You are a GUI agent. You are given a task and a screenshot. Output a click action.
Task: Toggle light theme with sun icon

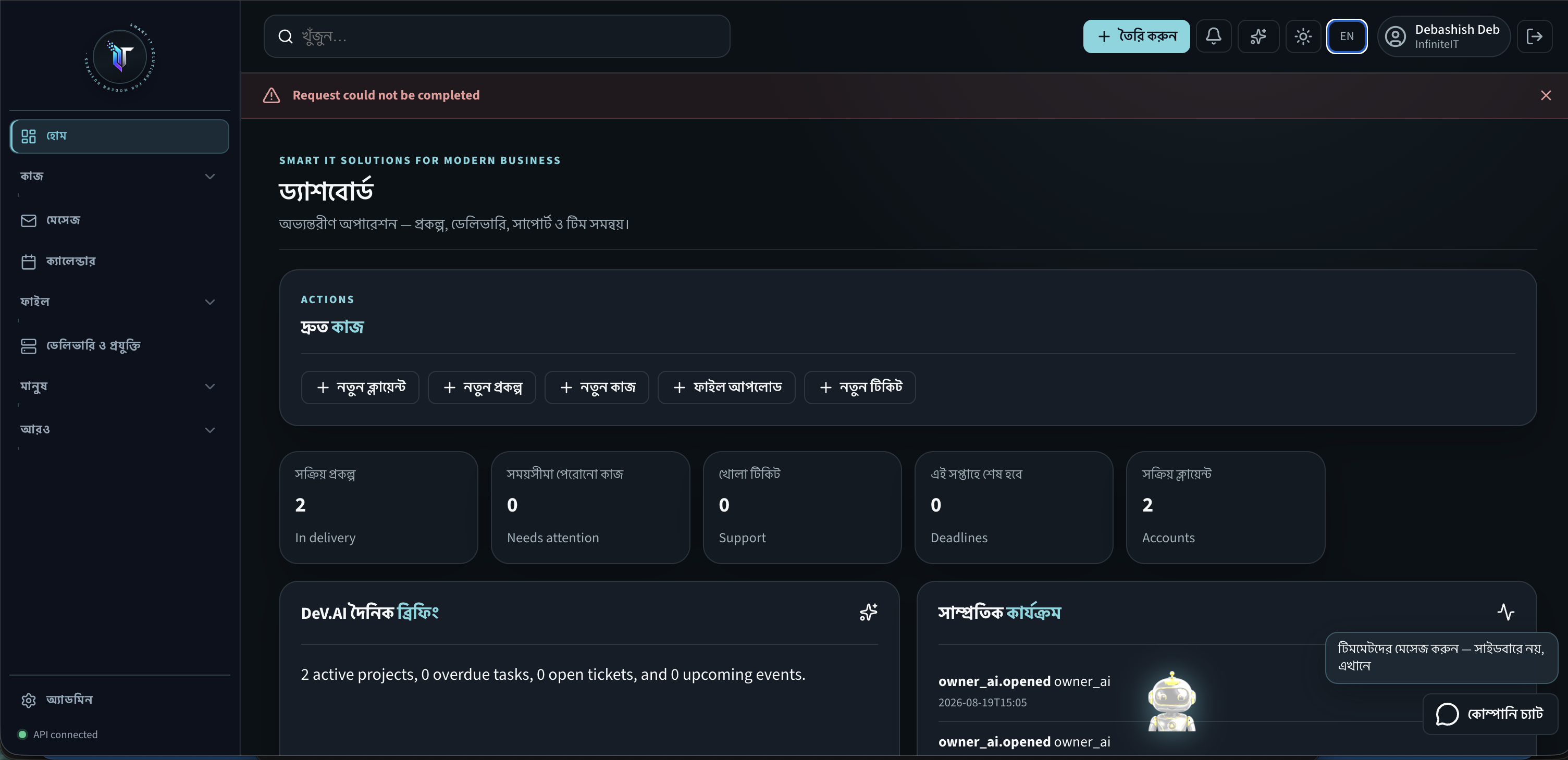pos(1303,36)
